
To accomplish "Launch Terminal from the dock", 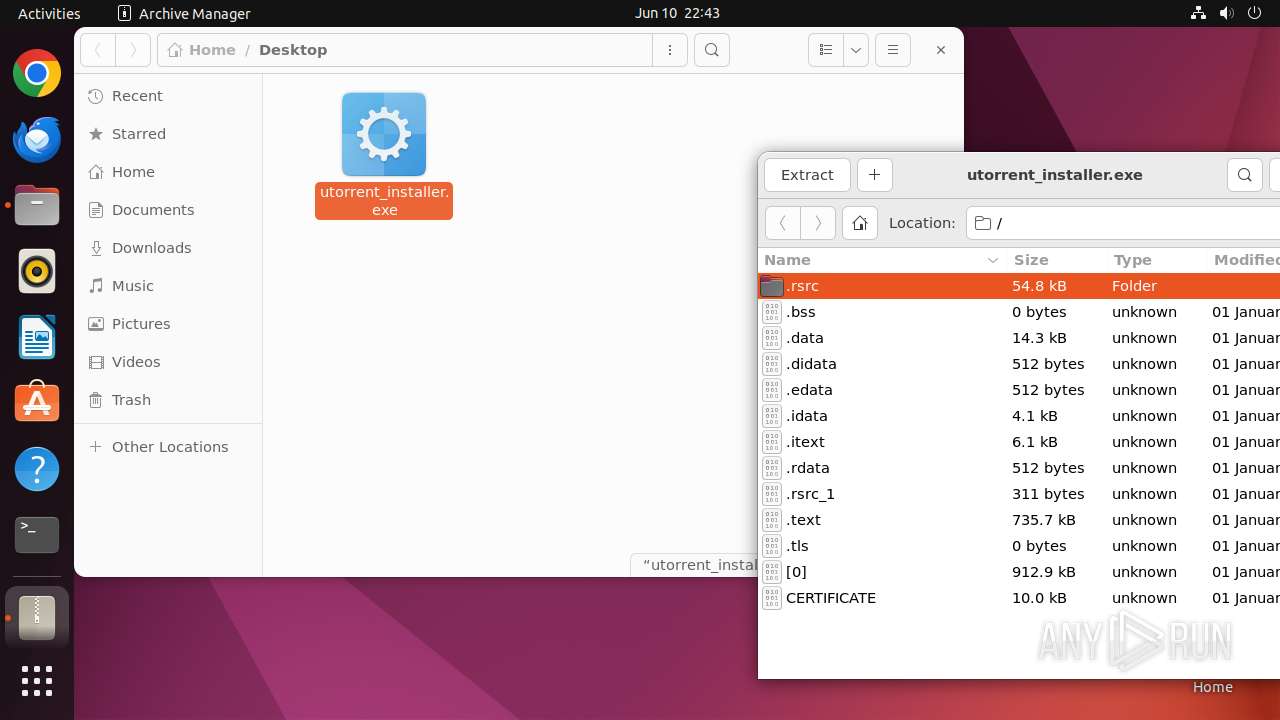I will [37, 535].
